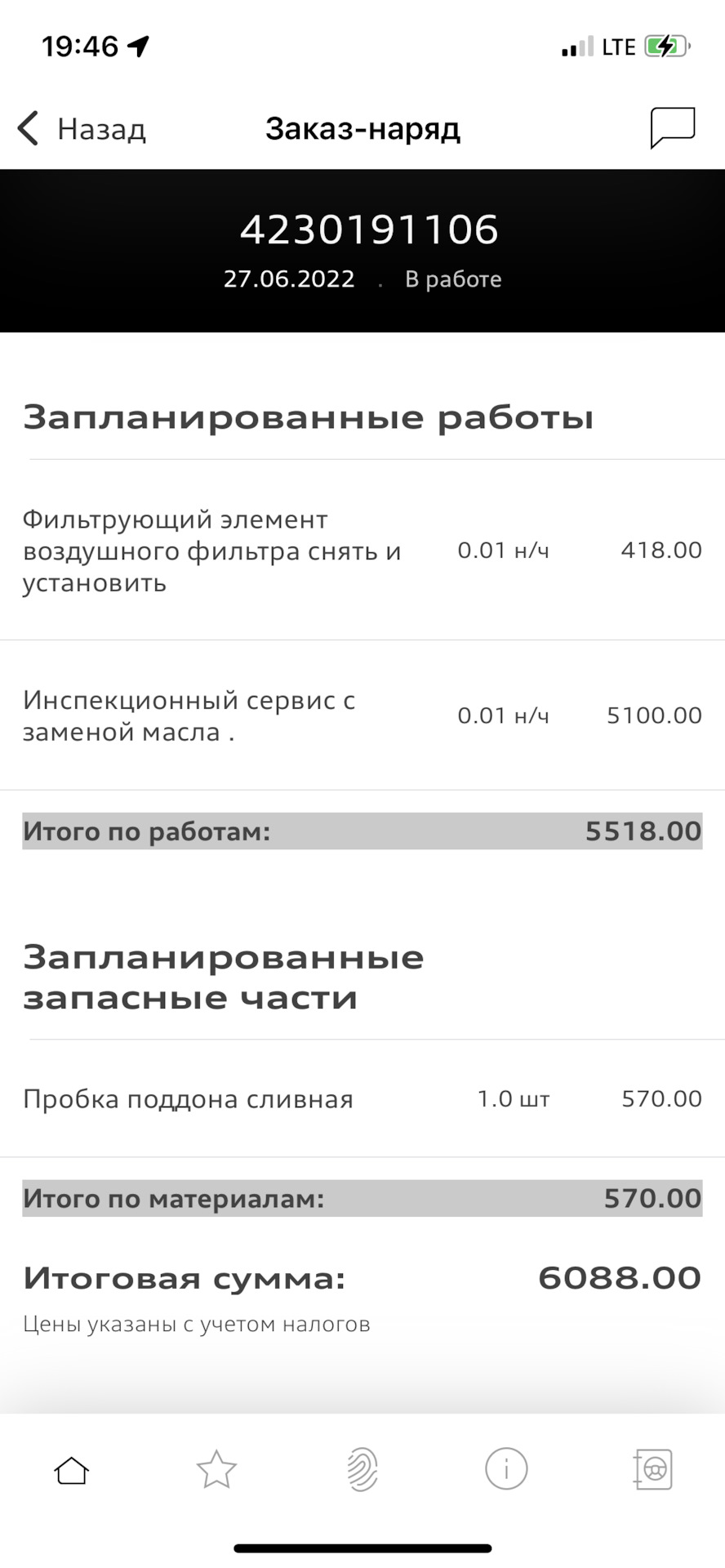This screenshot has width=725, height=1568.
Task: Open the info circle tab
Action: pos(506,1470)
